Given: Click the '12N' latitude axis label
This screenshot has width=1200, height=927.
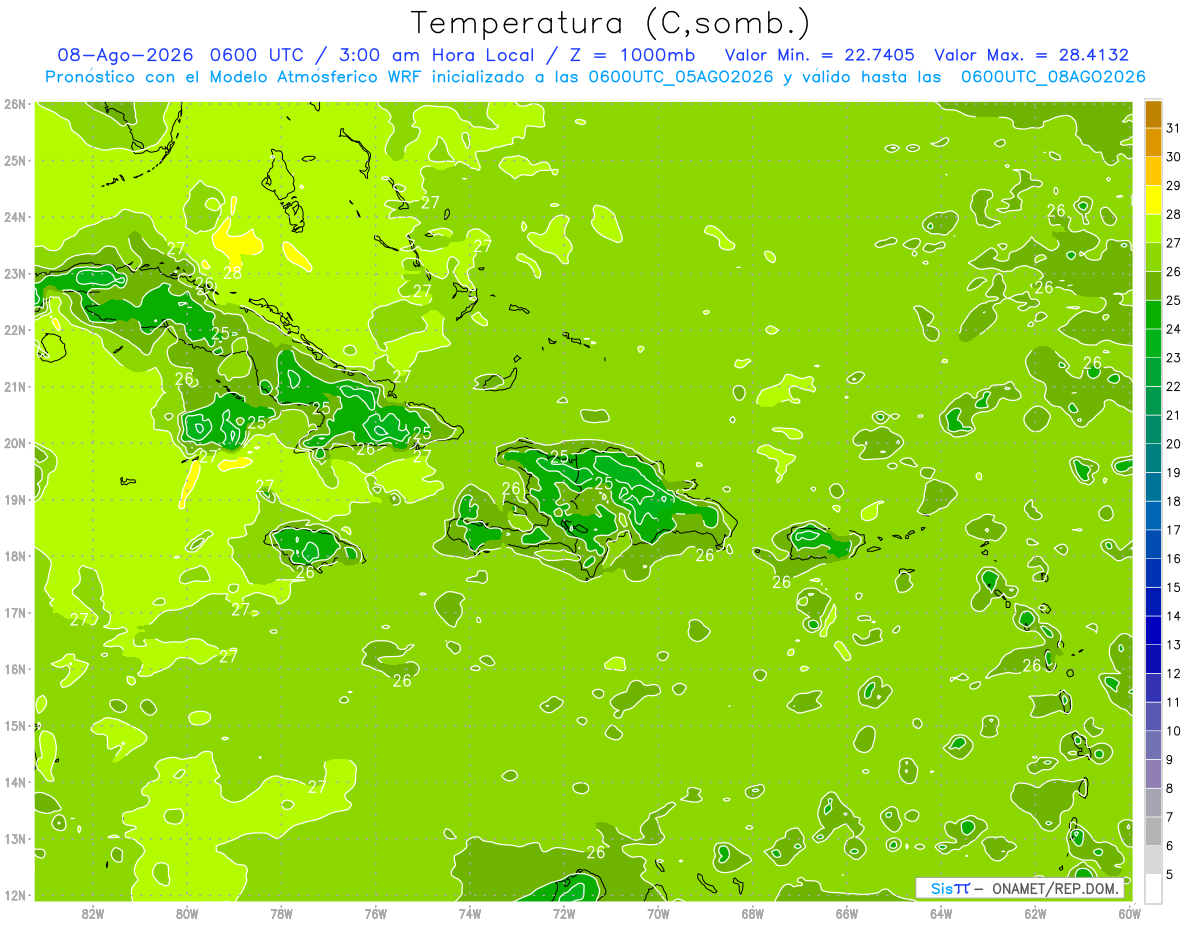Looking at the screenshot, I should 14,895.
